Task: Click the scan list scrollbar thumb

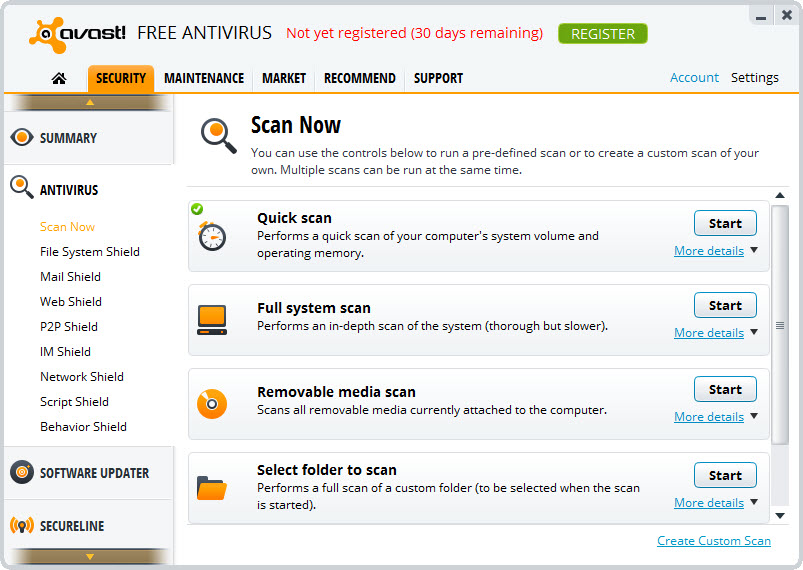Action: pos(780,325)
